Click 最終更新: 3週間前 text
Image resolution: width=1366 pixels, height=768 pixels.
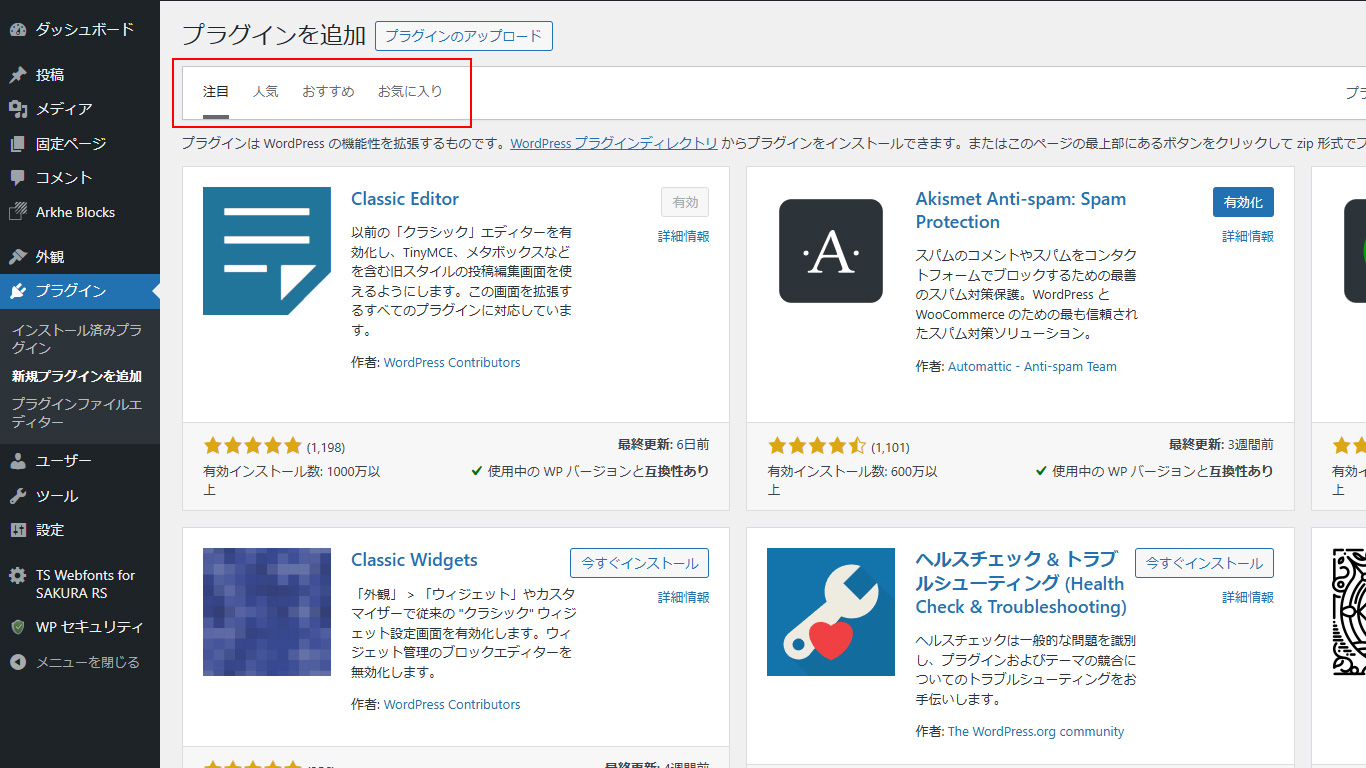click(x=1221, y=444)
